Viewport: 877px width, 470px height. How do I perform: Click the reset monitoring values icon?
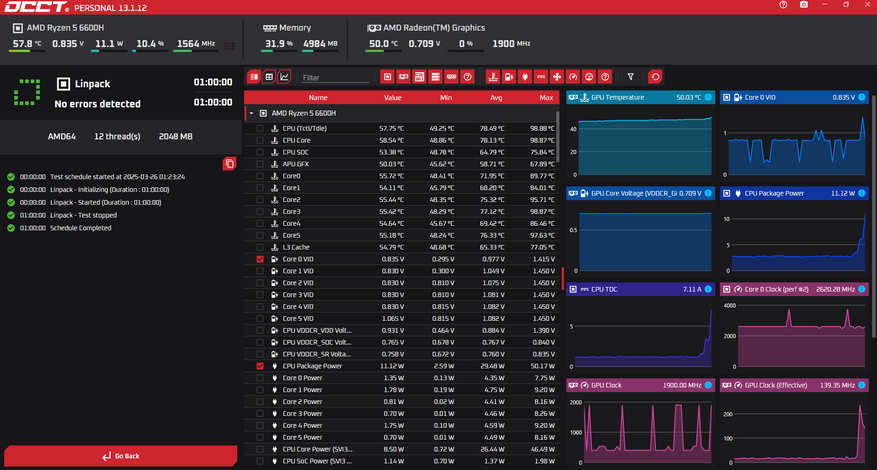pyautogui.click(x=656, y=77)
